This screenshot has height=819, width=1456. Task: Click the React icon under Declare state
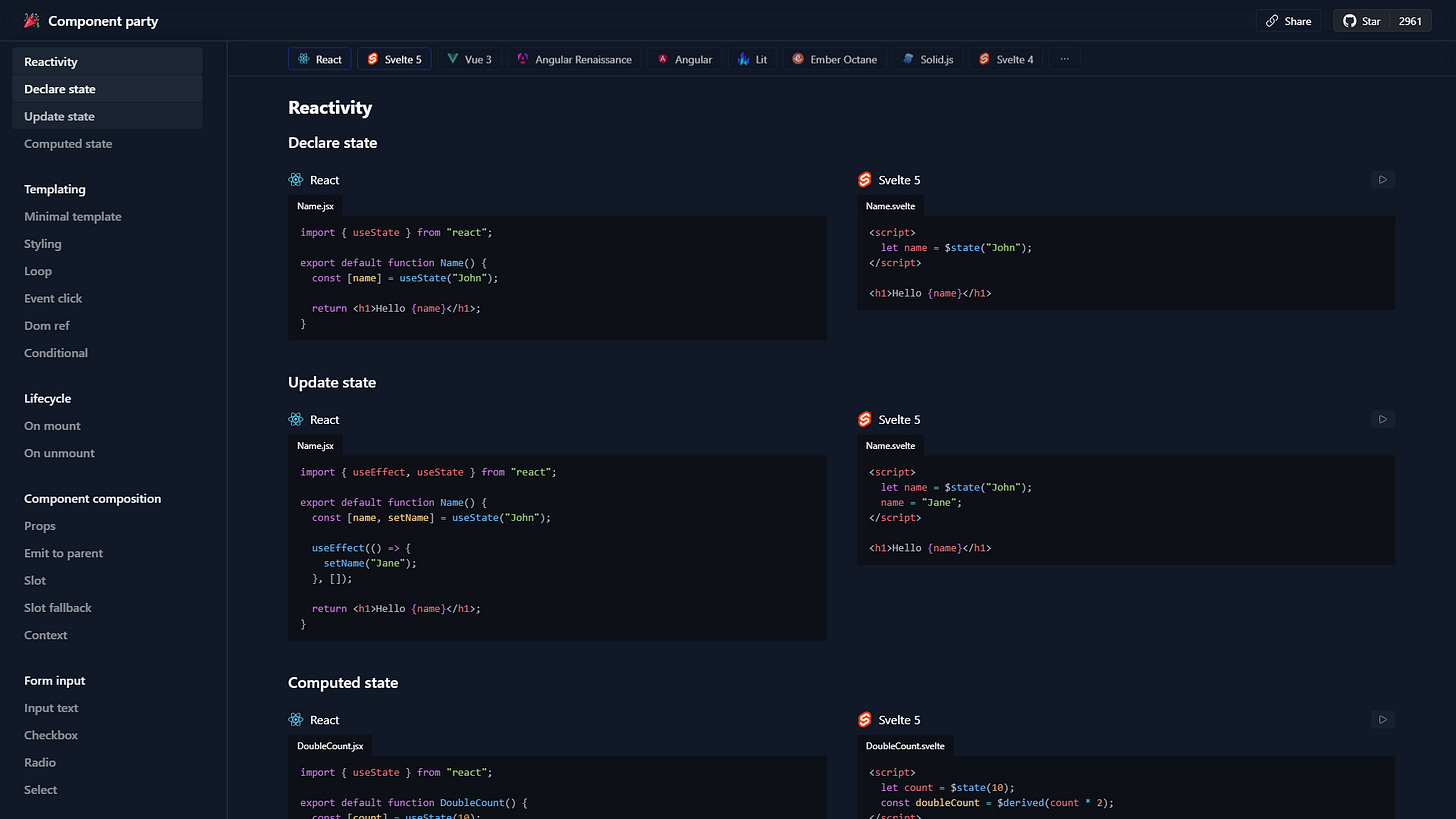(296, 180)
